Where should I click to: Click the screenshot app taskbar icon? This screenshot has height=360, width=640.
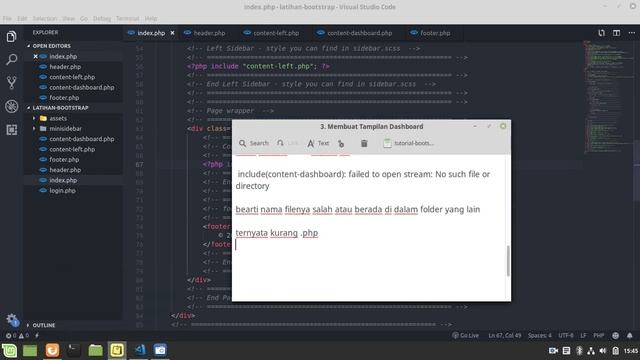pyautogui.click(x=160, y=350)
